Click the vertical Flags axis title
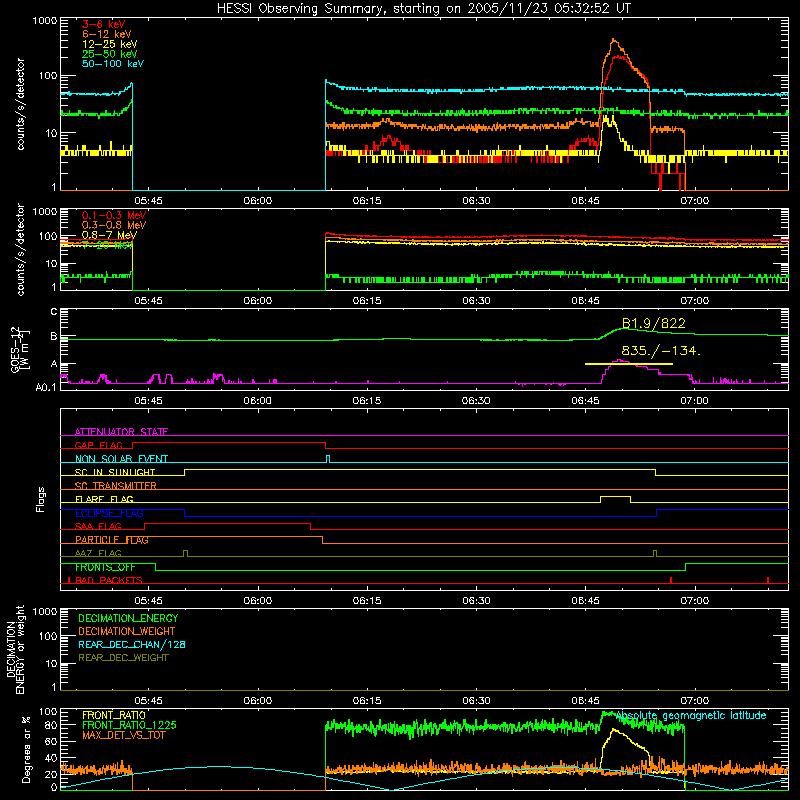The width and height of the screenshot is (800, 800). click(x=41, y=499)
